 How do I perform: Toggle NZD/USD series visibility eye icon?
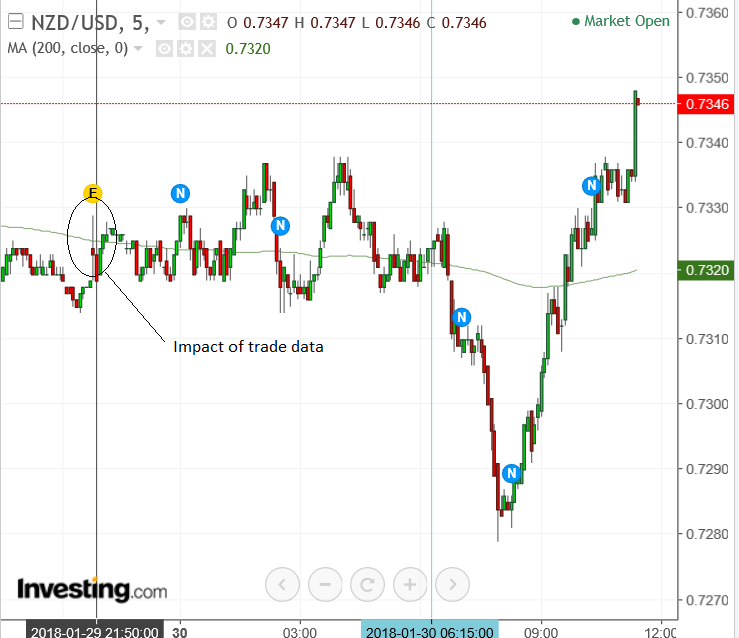click(187, 22)
